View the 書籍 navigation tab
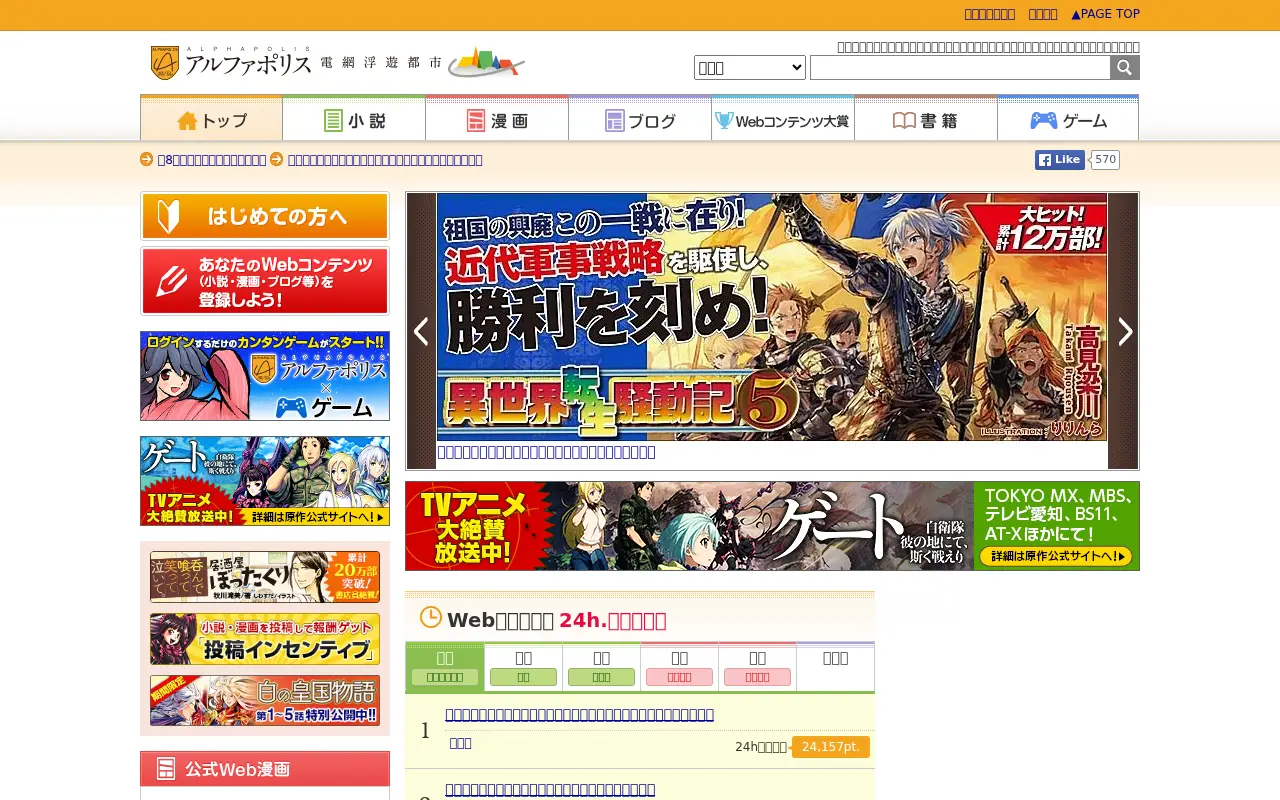 (x=926, y=119)
